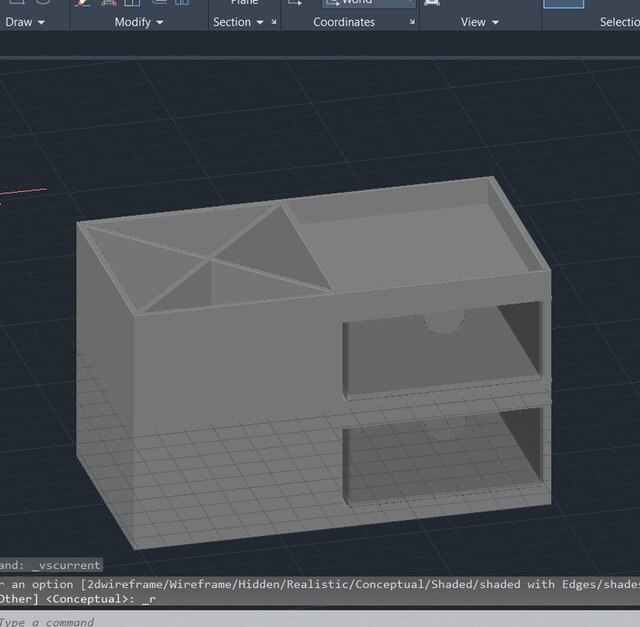Expand the Draw panel dropdown
The image size is (640, 627).
click(x=25, y=22)
